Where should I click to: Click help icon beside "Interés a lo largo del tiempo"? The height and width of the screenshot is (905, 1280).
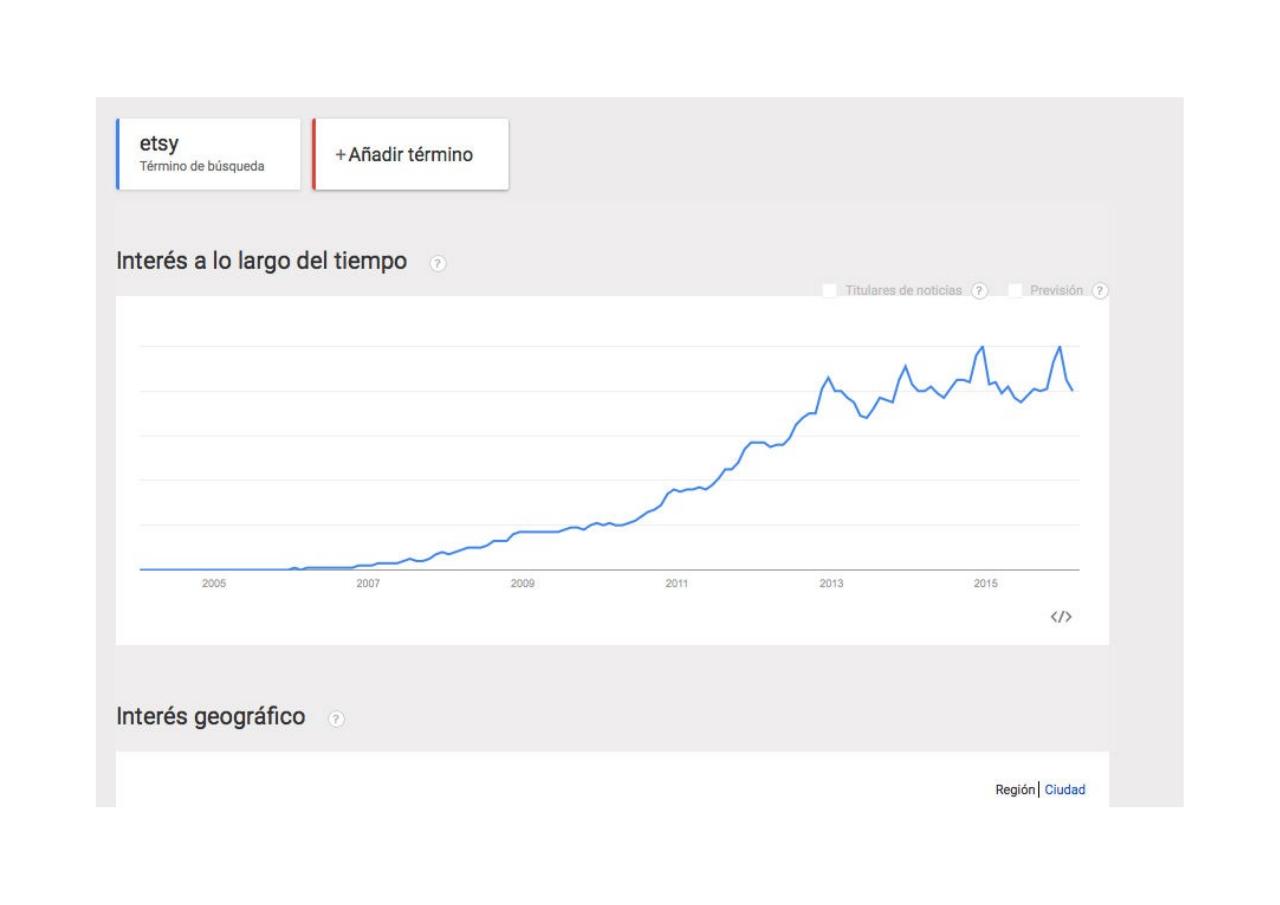[436, 263]
